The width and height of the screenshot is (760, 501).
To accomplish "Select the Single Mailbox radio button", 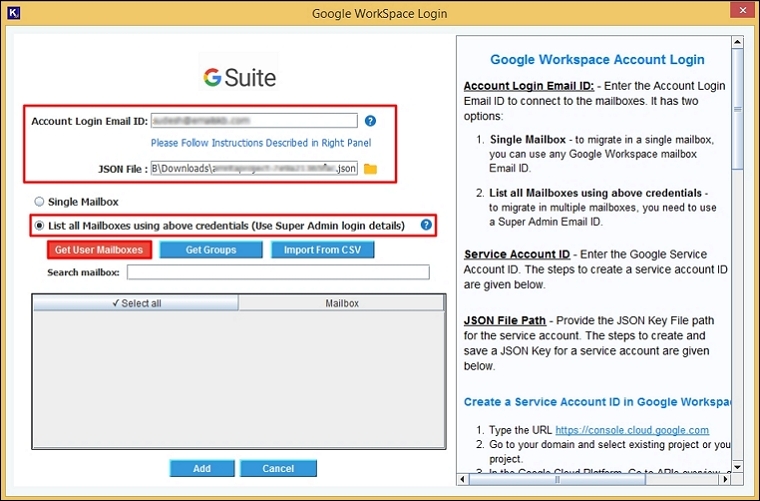I will 39,202.
